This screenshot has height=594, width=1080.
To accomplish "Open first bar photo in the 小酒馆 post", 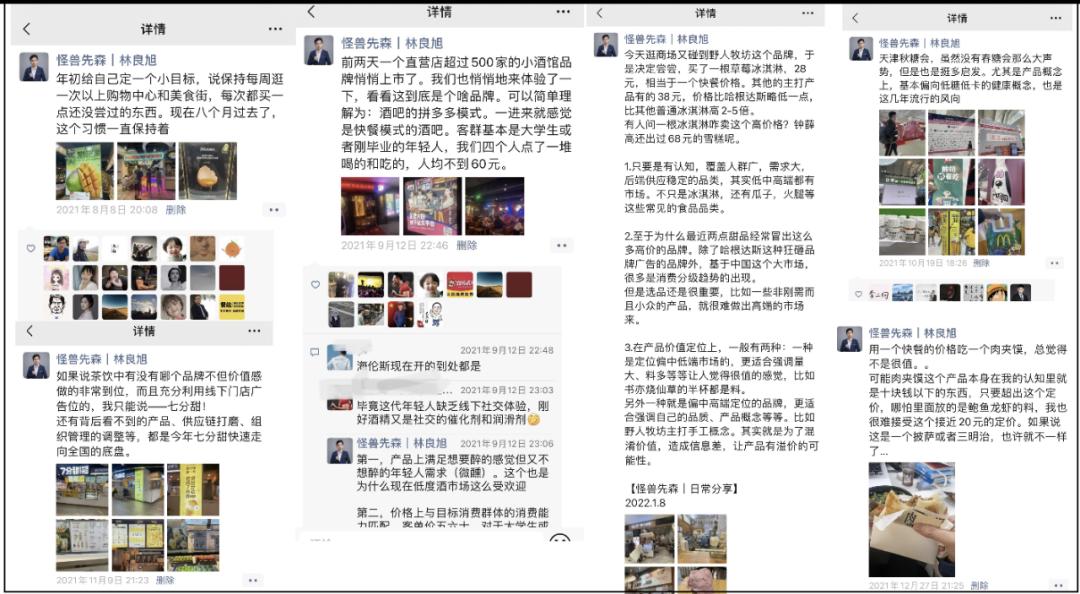I will (x=370, y=206).
